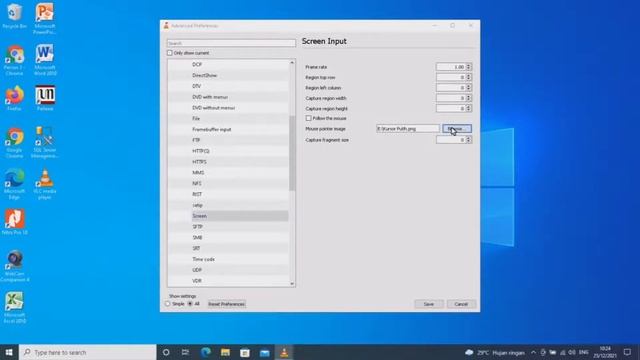Open File Explorer from the taskbar
Viewport: 640px width, 360px height.
point(225,352)
